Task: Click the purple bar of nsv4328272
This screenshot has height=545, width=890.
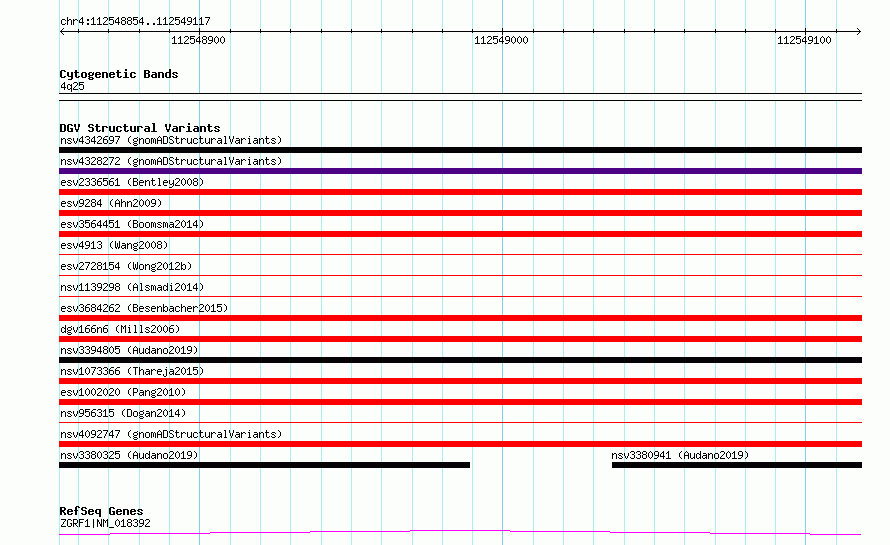Action: pos(460,171)
